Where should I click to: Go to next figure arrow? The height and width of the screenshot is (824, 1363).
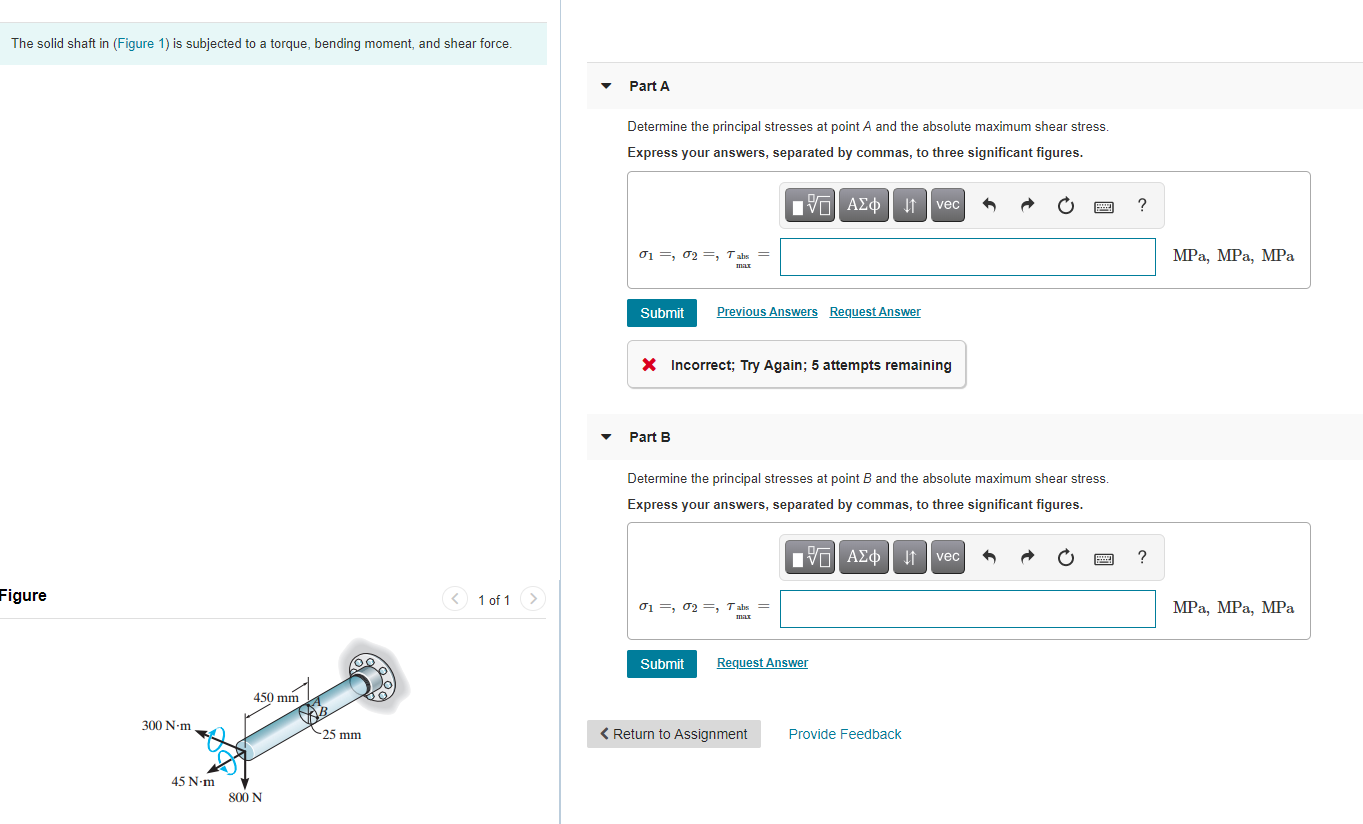pyautogui.click(x=534, y=599)
